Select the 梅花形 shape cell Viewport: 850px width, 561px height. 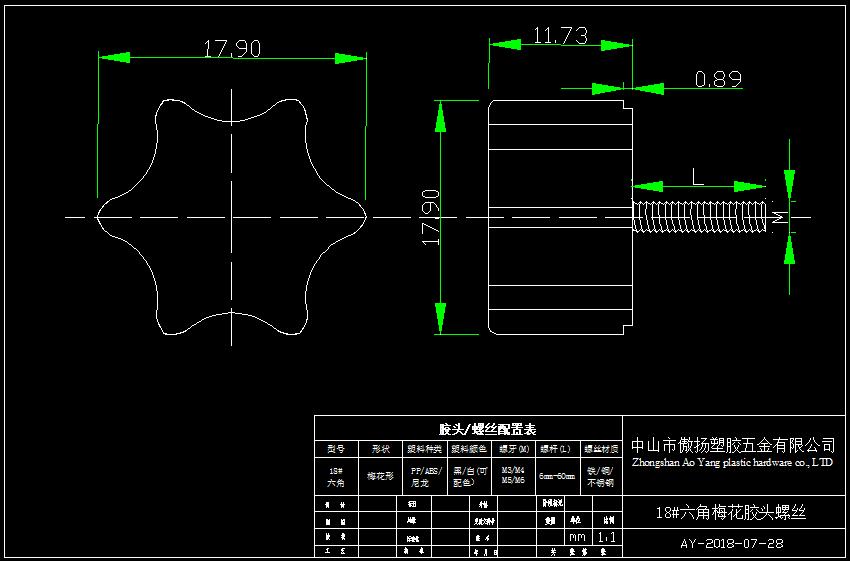tap(381, 476)
